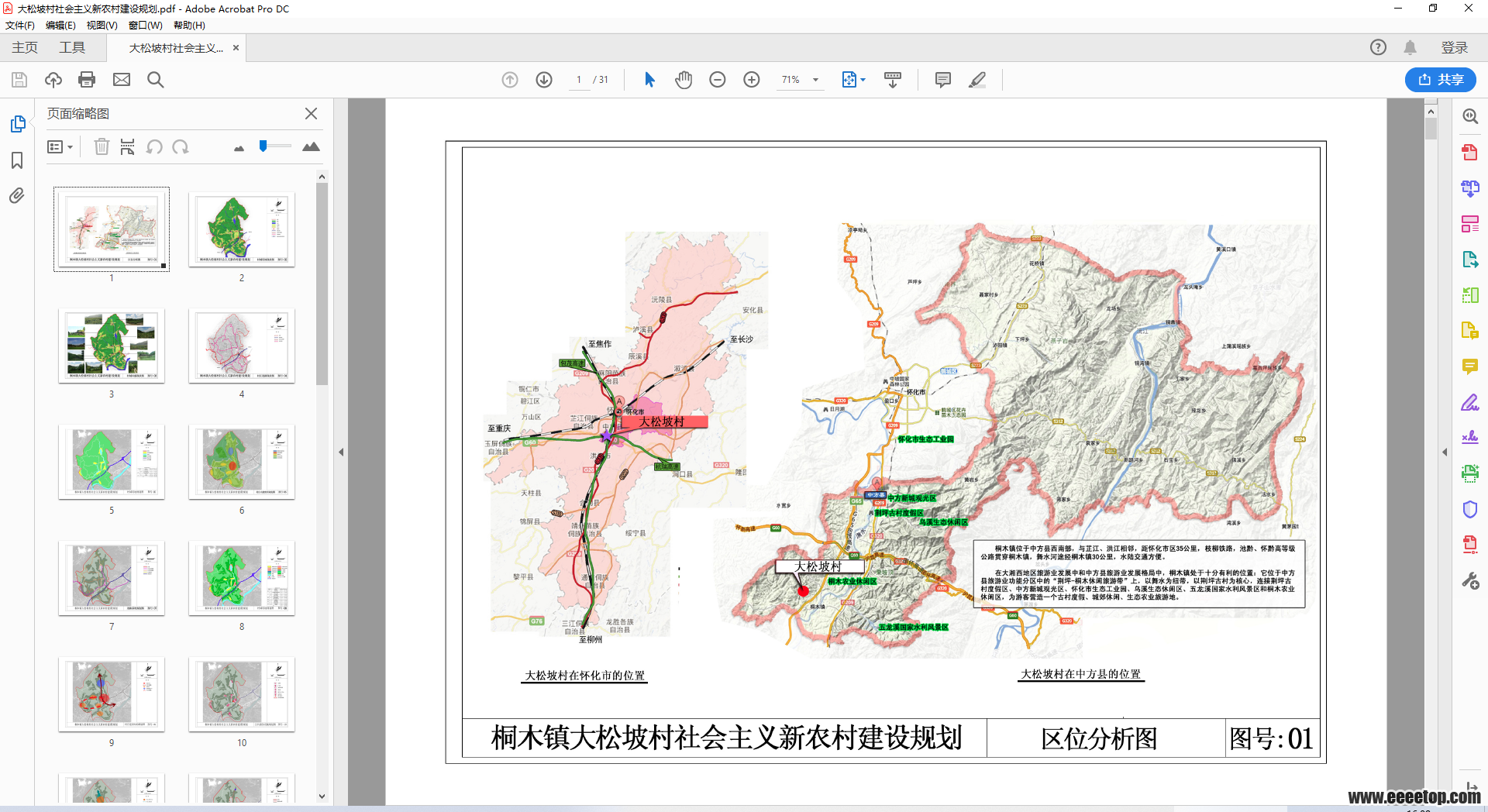Select the highlight pen tool
Image resolution: width=1488 pixels, height=812 pixels.
977,80
